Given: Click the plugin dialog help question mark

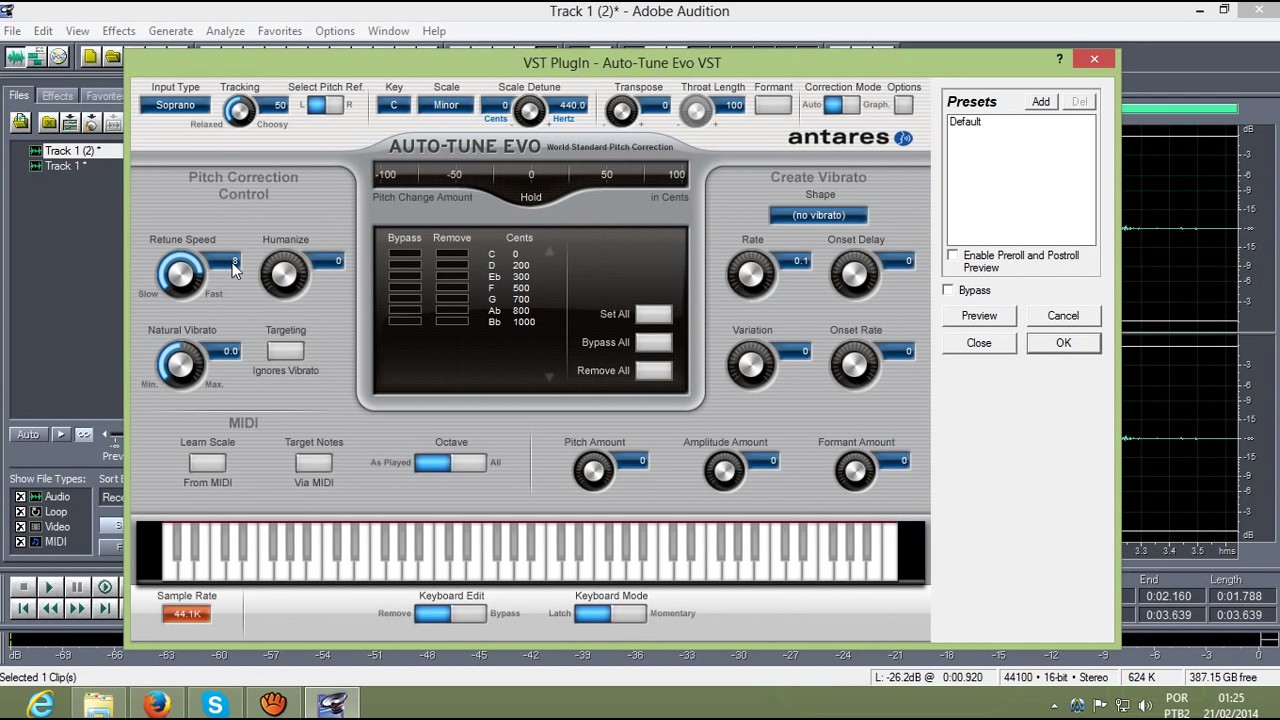Looking at the screenshot, I should [x=1059, y=59].
